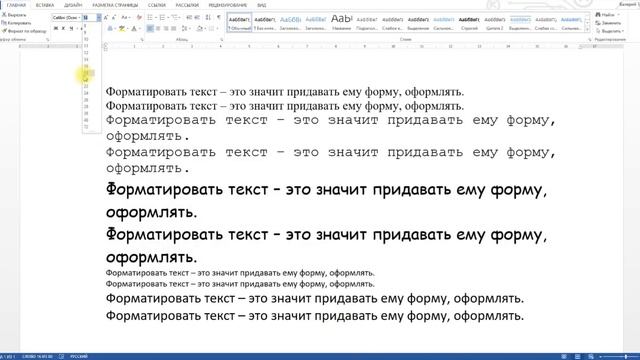Apply the Название style
This screenshot has width=640, height=360.
tap(342, 22)
